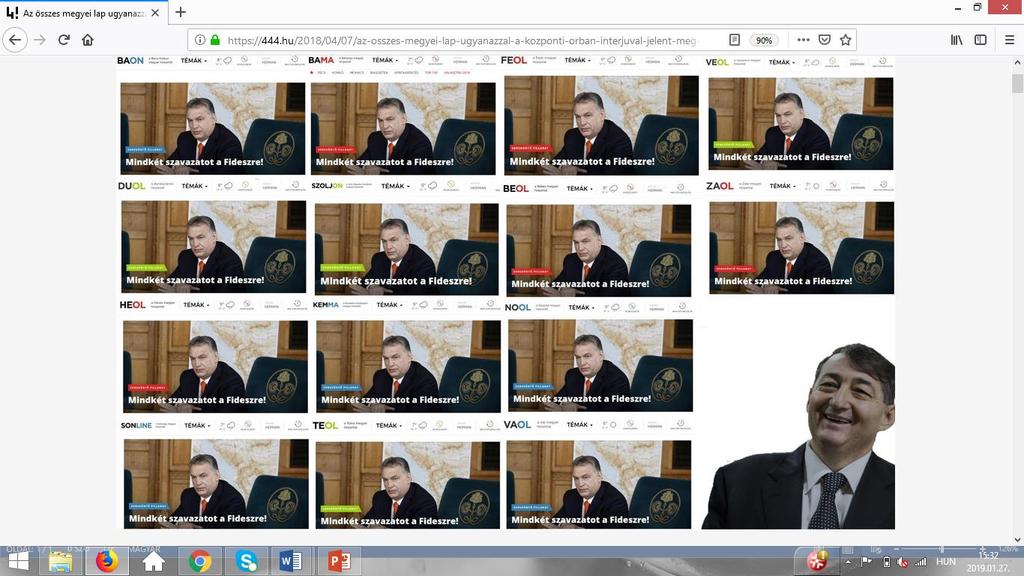Click the VAOL site logo
Screen dimensions: 1024x576
[x=517, y=424]
